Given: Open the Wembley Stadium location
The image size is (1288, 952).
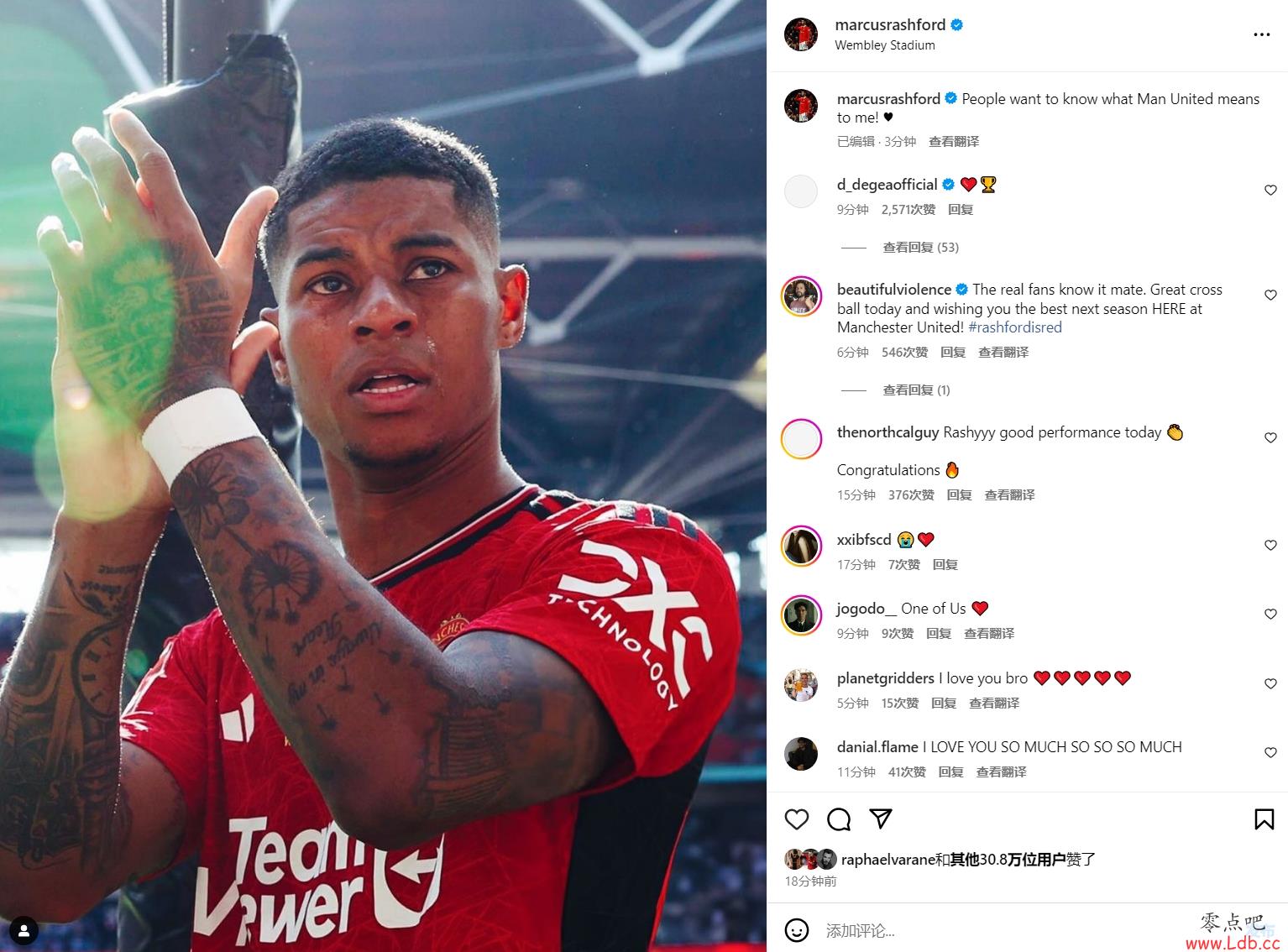Looking at the screenshot, I should pos(884,45).
